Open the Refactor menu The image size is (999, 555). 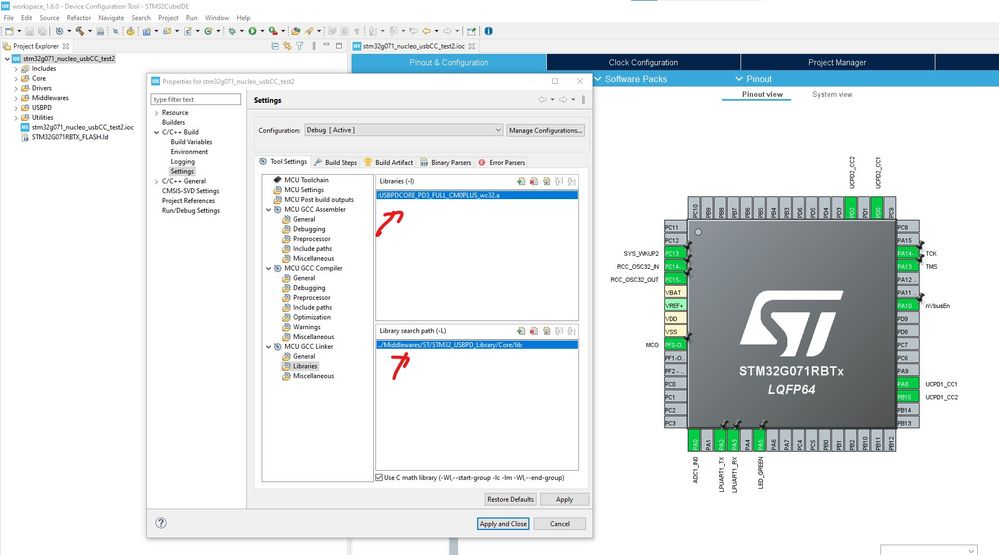click(79, 18)
